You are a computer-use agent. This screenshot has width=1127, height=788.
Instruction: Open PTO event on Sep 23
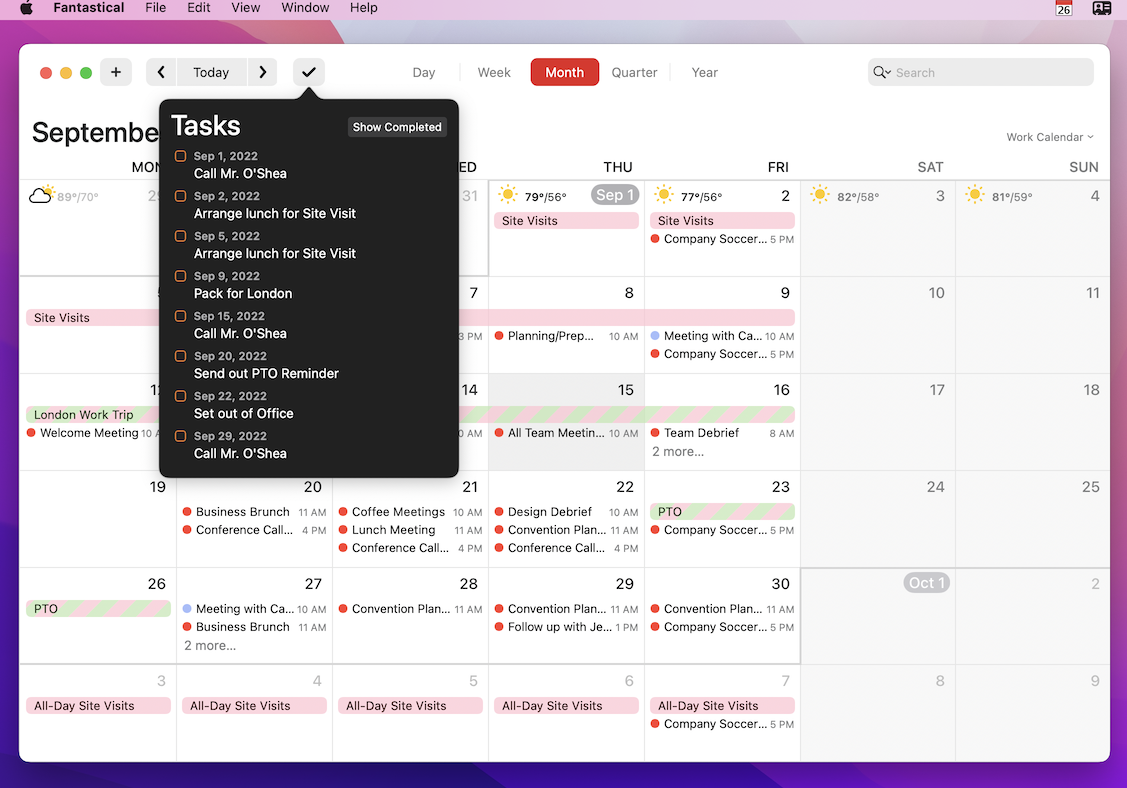pyautogui.click(x=722, y=511)
